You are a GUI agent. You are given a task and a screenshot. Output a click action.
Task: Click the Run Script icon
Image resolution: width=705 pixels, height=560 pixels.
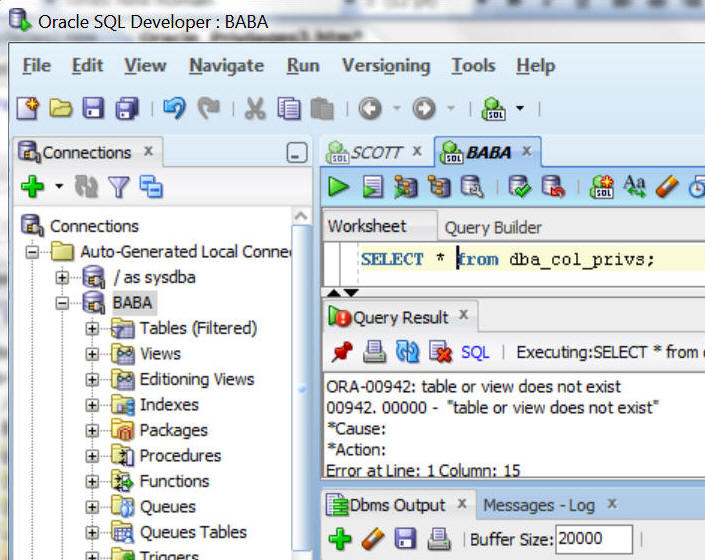[373, 187]
